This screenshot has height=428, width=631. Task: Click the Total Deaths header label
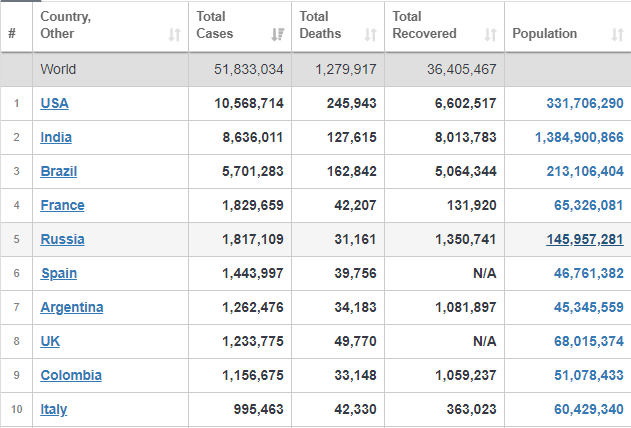320,25
